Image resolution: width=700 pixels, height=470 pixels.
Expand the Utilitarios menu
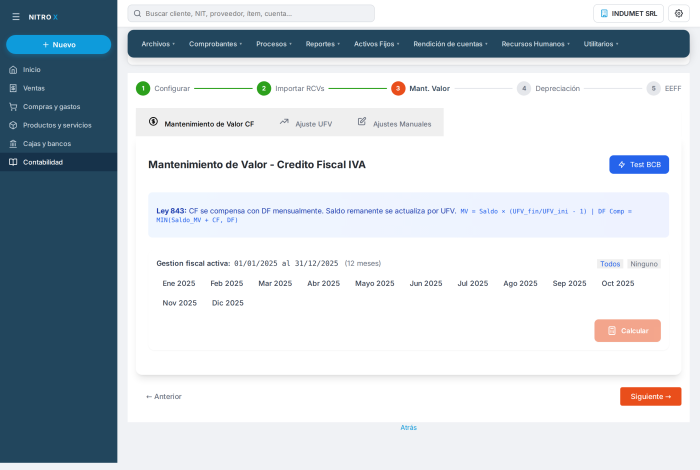tap(600, 44)
